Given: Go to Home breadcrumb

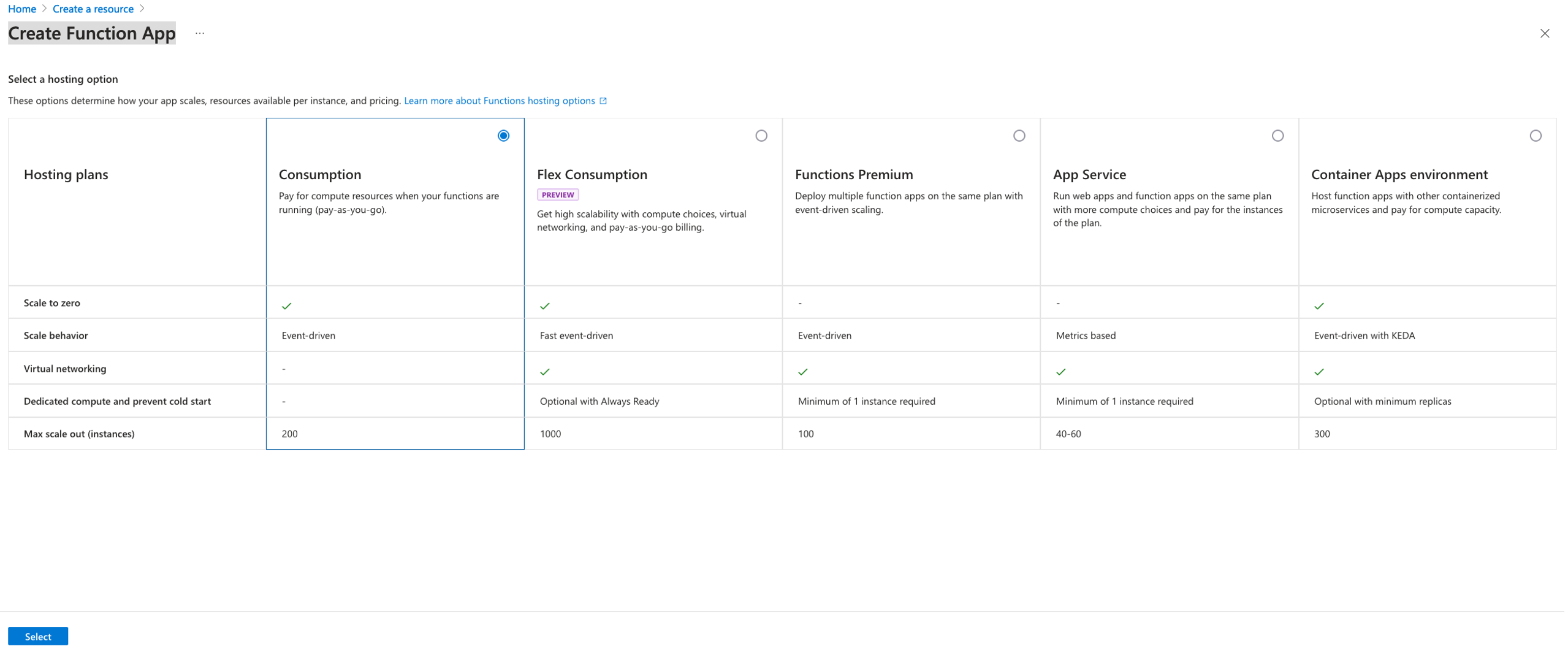Looking at the screenshot, I should (x=22, y=9).
